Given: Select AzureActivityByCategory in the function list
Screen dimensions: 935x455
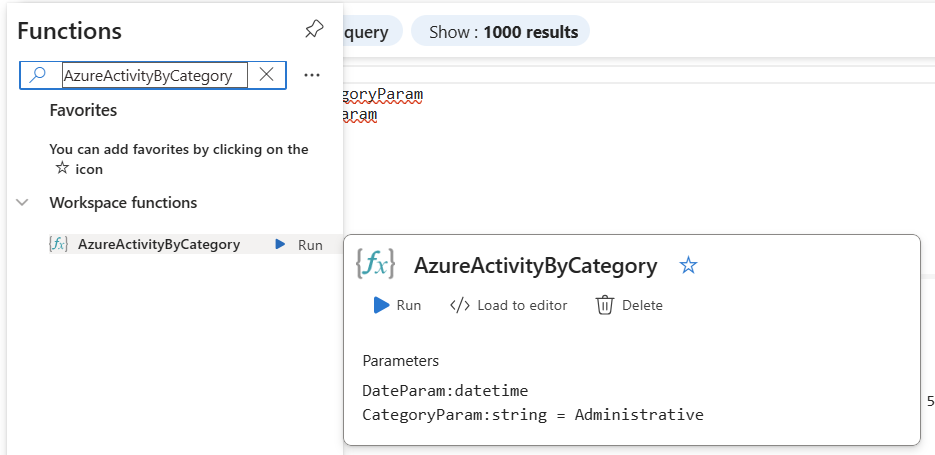Looking at the screenshot, I should pos(159,244).
